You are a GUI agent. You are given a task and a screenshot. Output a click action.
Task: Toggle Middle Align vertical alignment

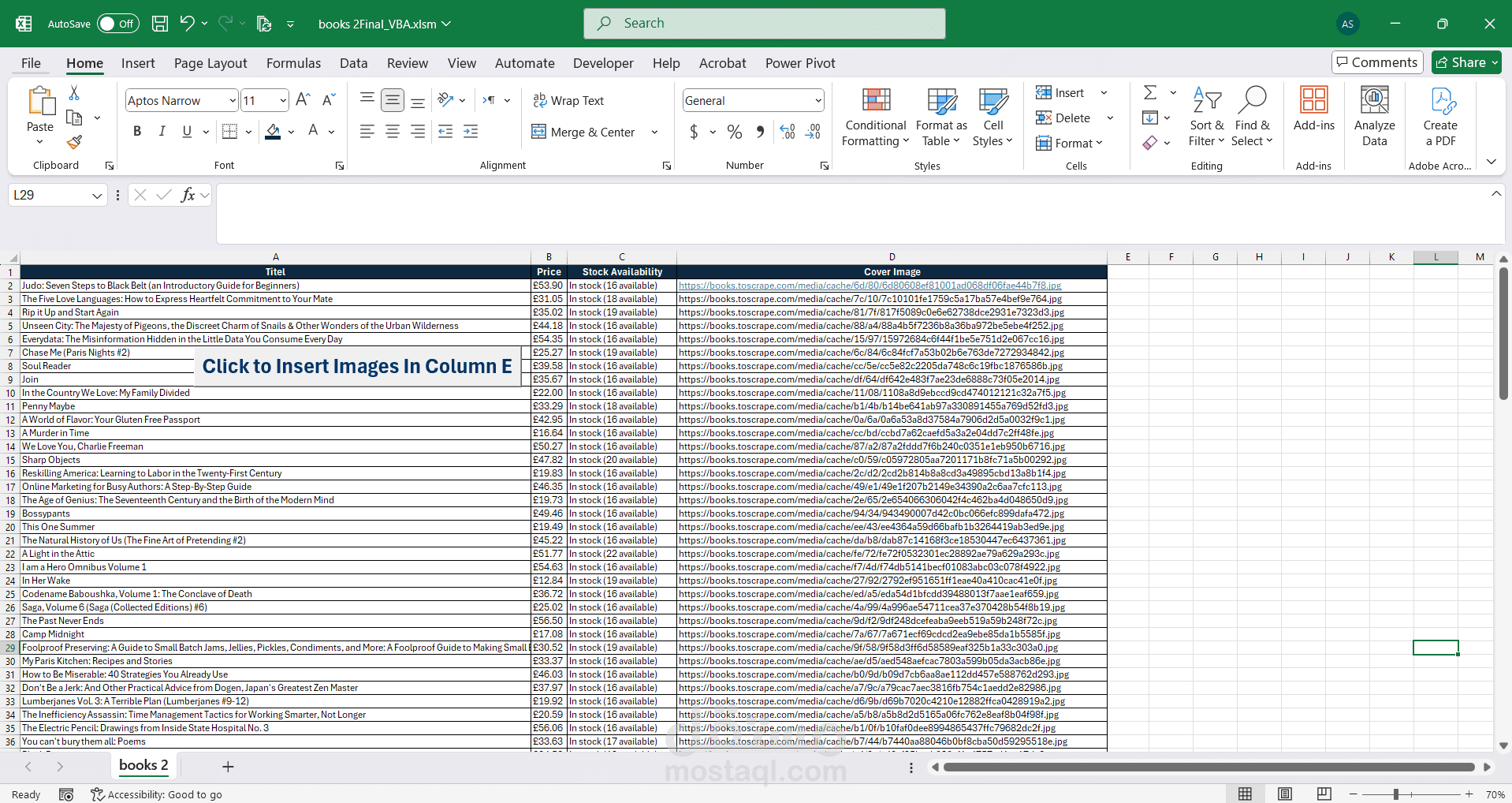point(392,99)
